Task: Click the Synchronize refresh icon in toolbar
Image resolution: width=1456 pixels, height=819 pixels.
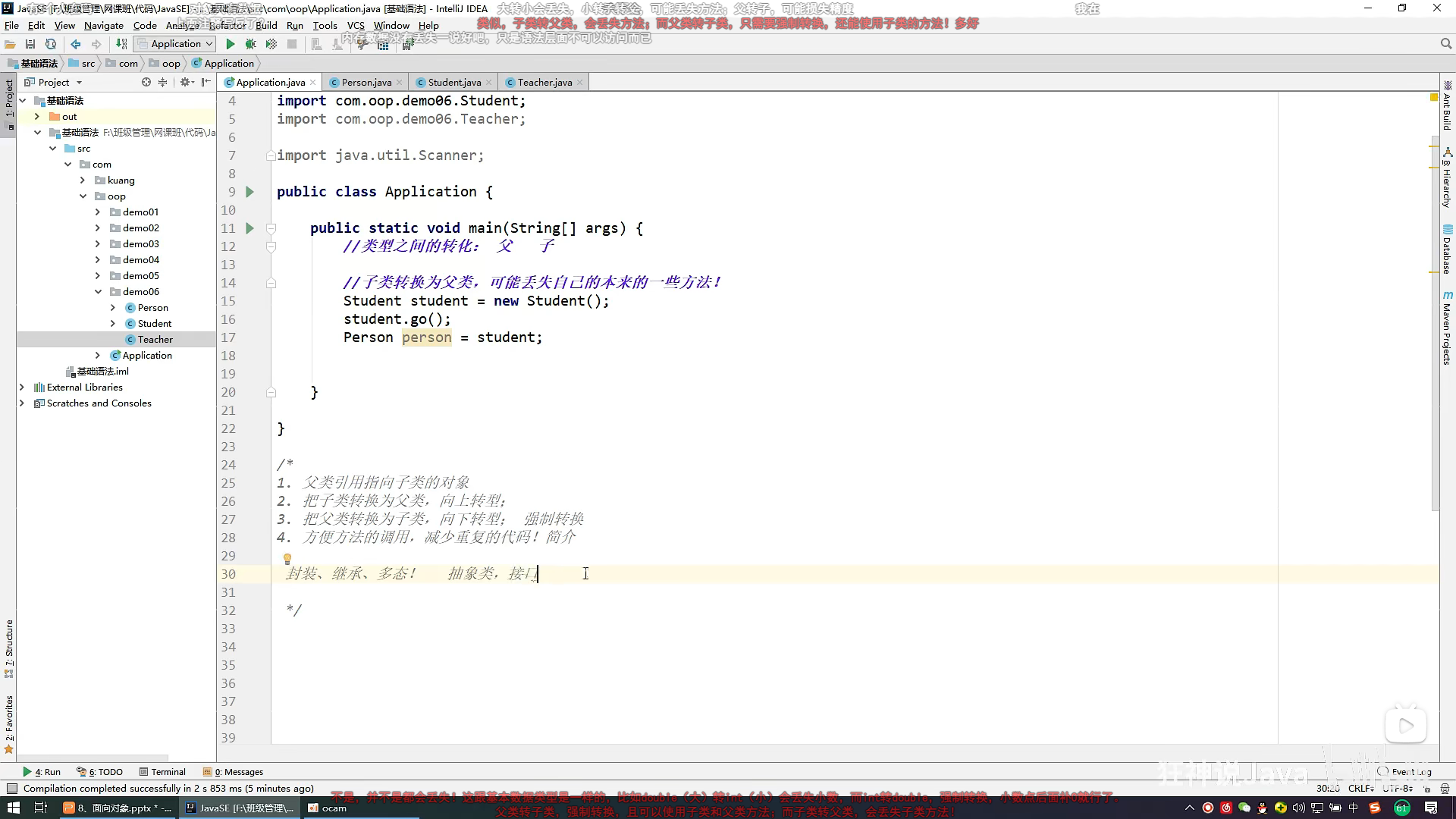Action: click(51, 44)
